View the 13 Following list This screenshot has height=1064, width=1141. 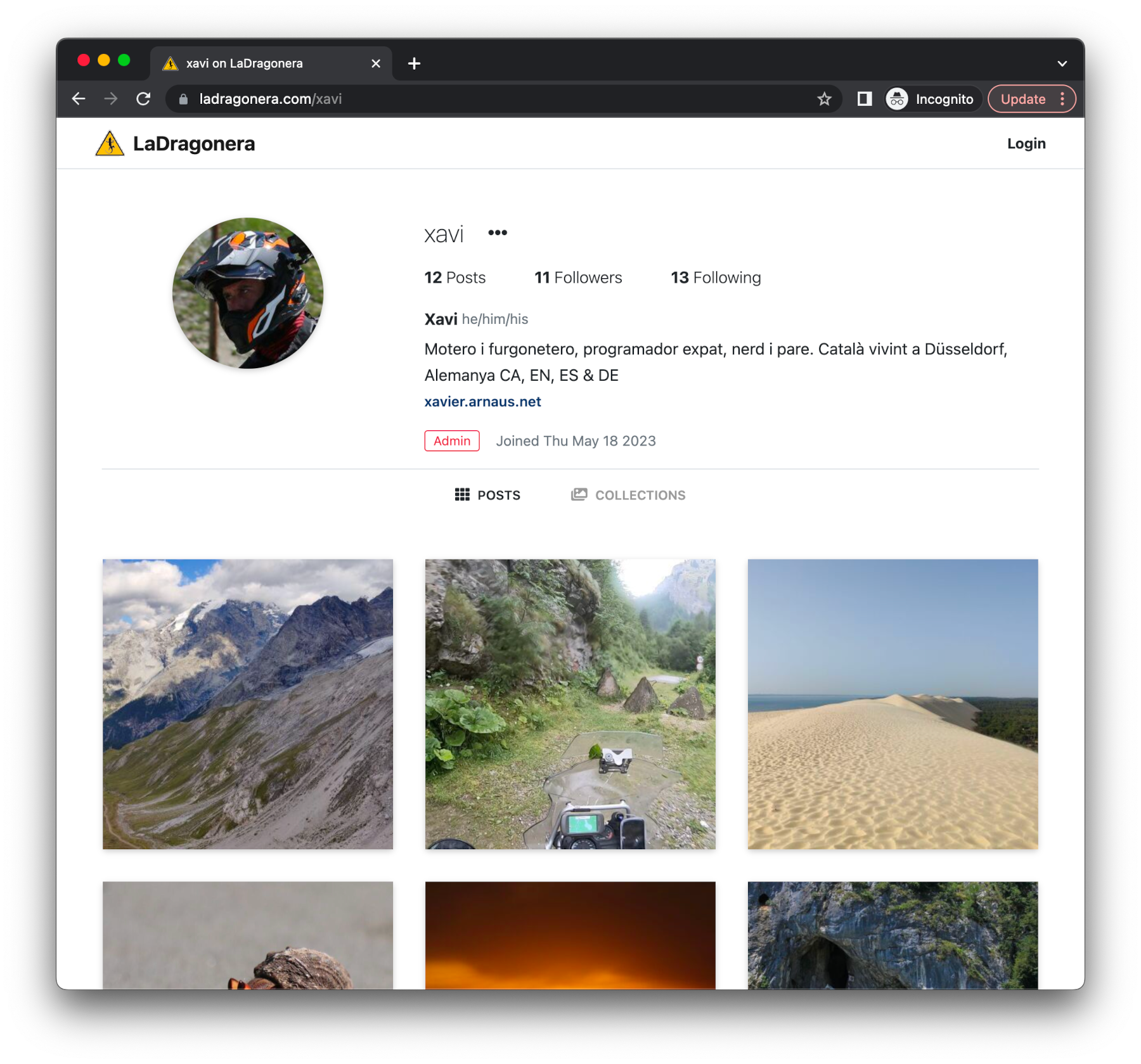point(716,278)
